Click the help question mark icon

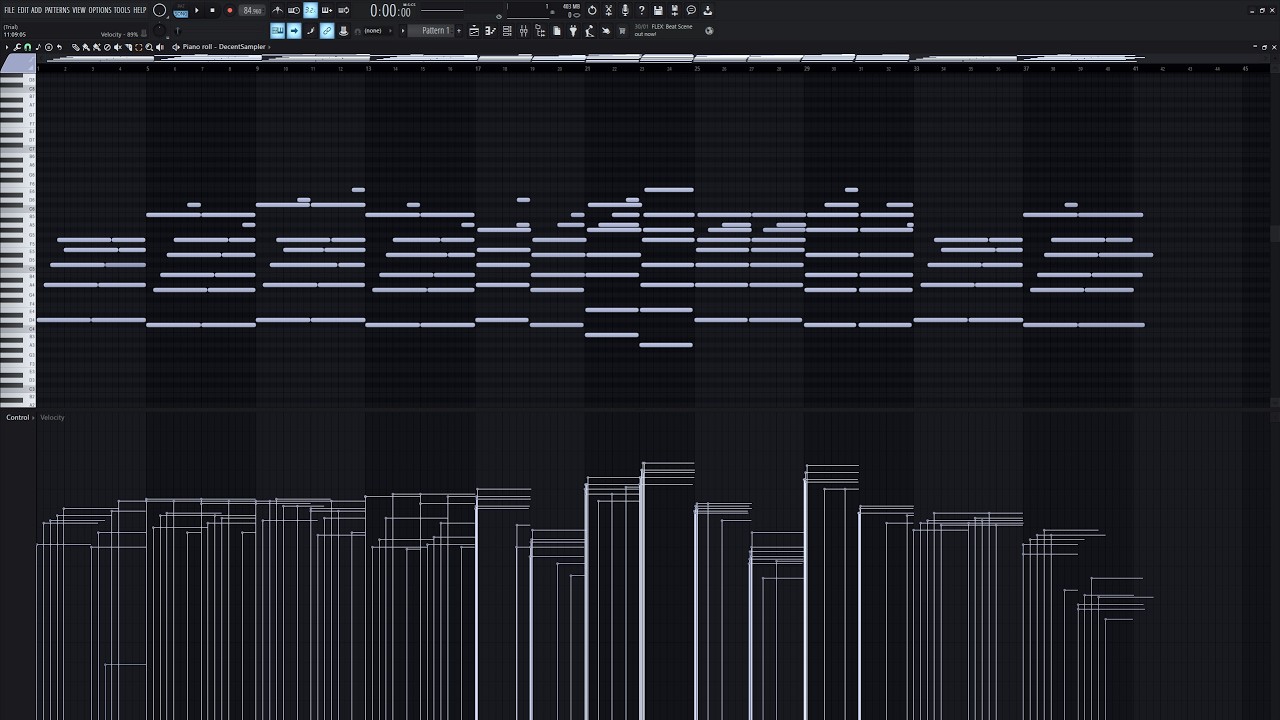tap(641, 10)
